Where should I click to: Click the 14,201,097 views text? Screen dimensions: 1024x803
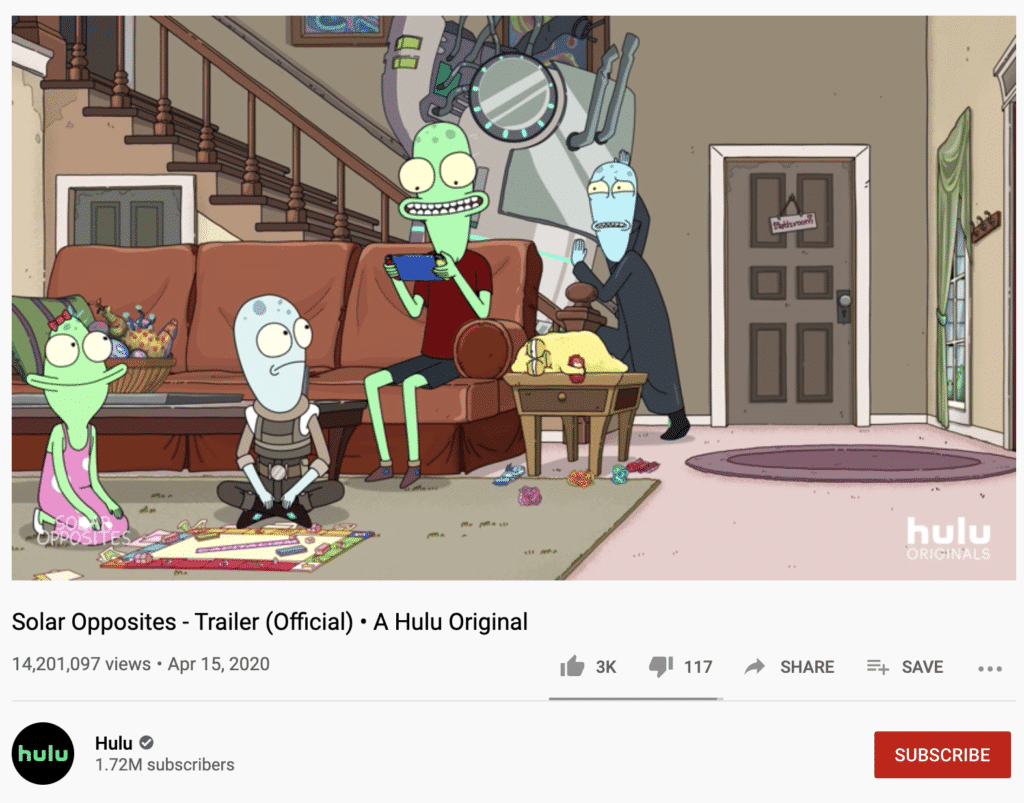coord(81,664)
